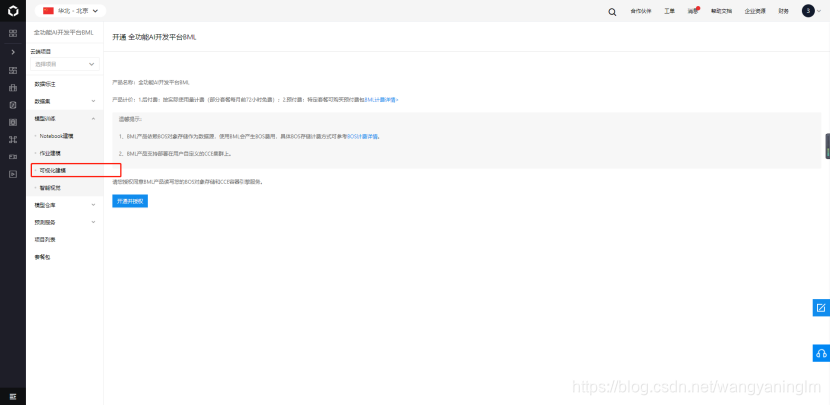Open 套餐包 in the sidebar

[42, 257]
